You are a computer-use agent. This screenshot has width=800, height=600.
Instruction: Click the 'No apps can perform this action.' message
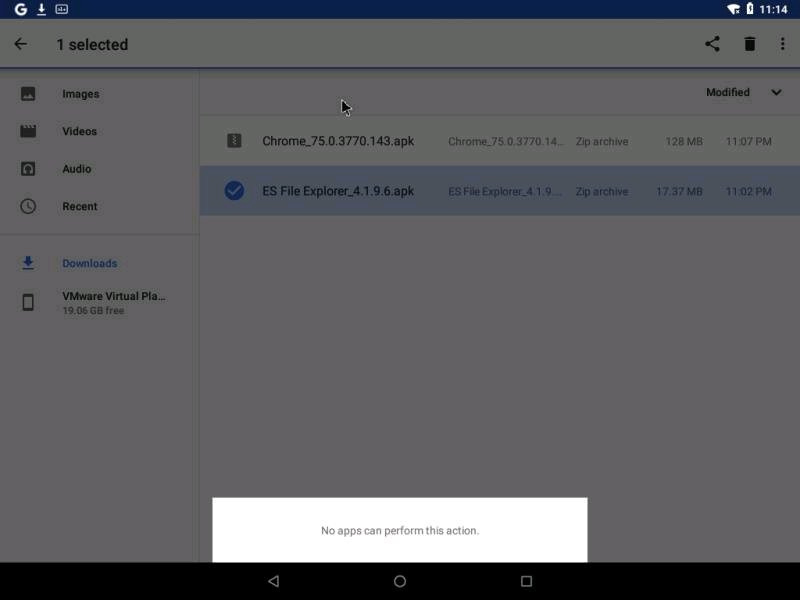click(x=400, y=531)
